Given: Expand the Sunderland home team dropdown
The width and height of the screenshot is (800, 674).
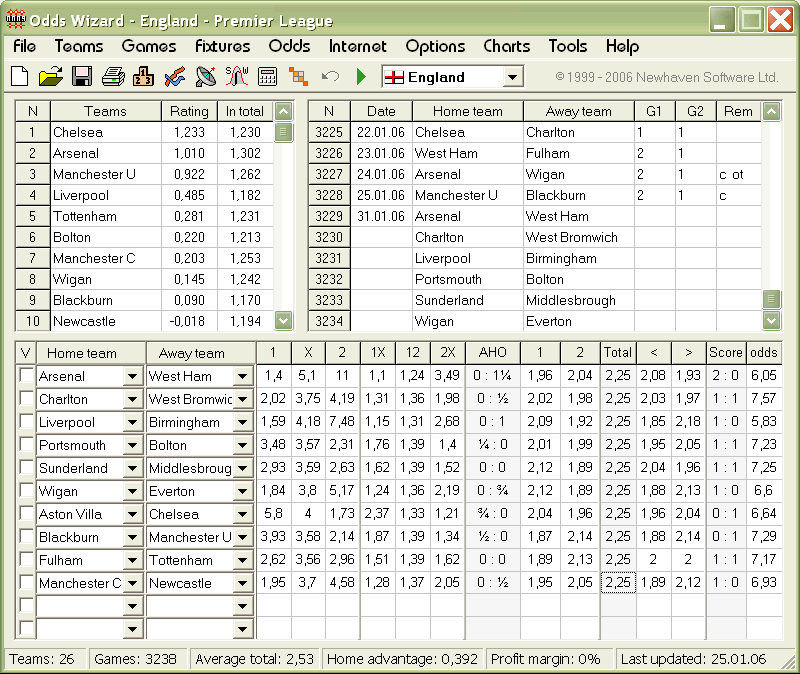Looking at the screenshot, I should [132, 468].
